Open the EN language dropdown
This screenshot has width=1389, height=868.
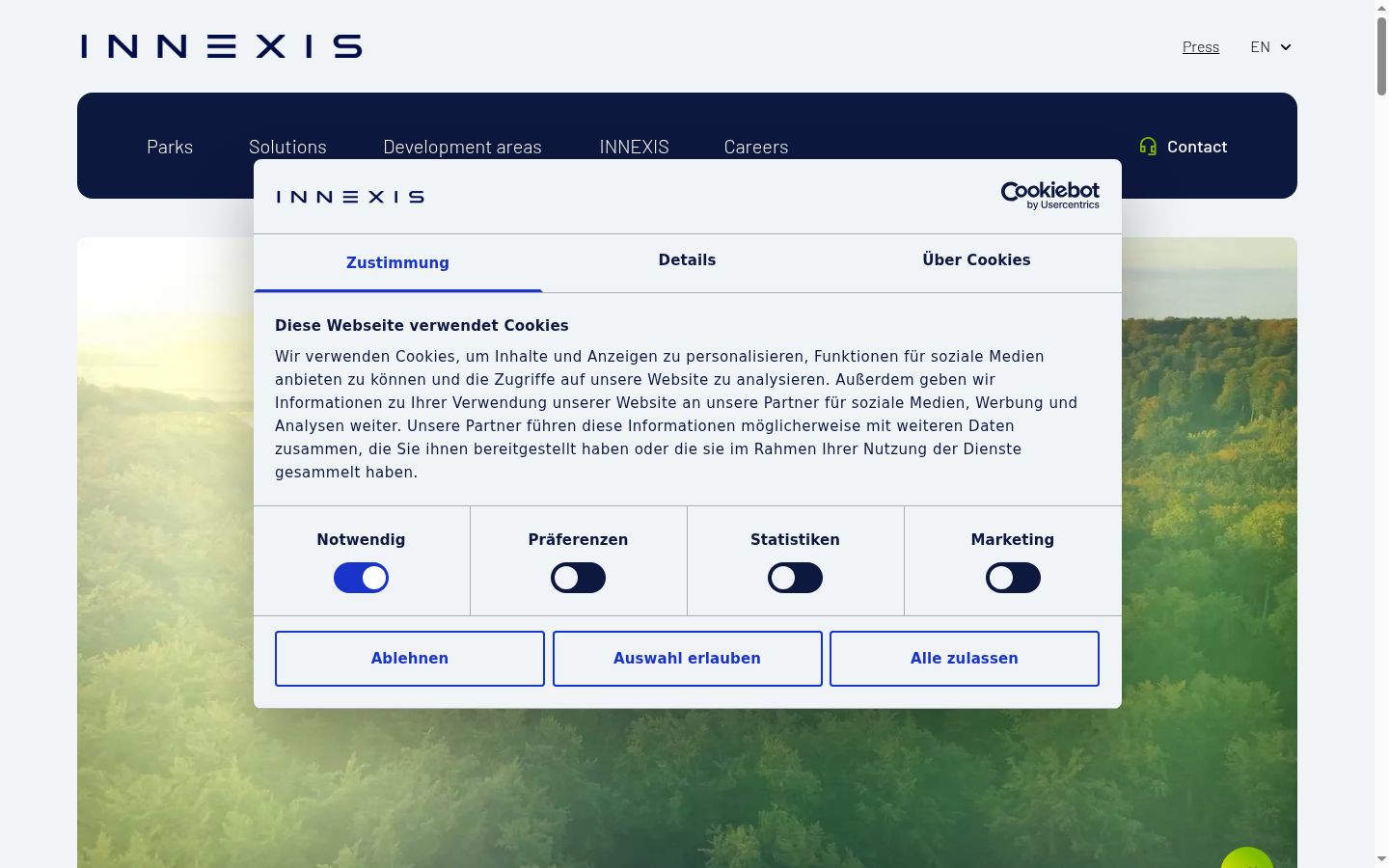[x=1270, y=47]
